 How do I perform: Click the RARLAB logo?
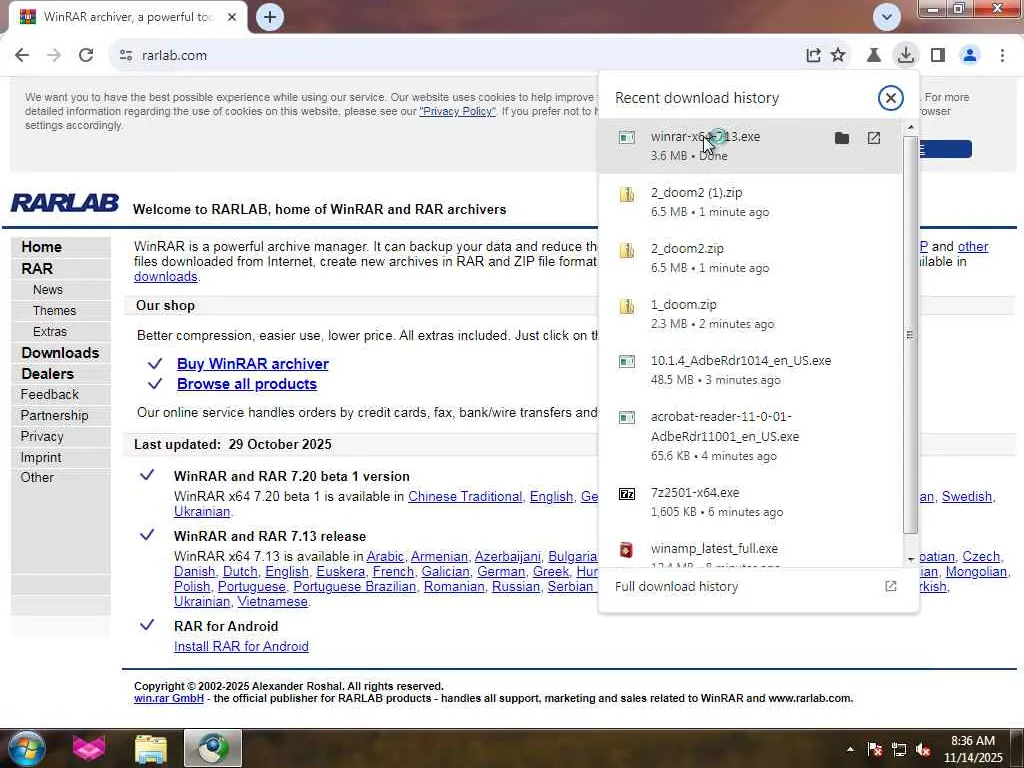pyautogui.click(x=65, y=203)
